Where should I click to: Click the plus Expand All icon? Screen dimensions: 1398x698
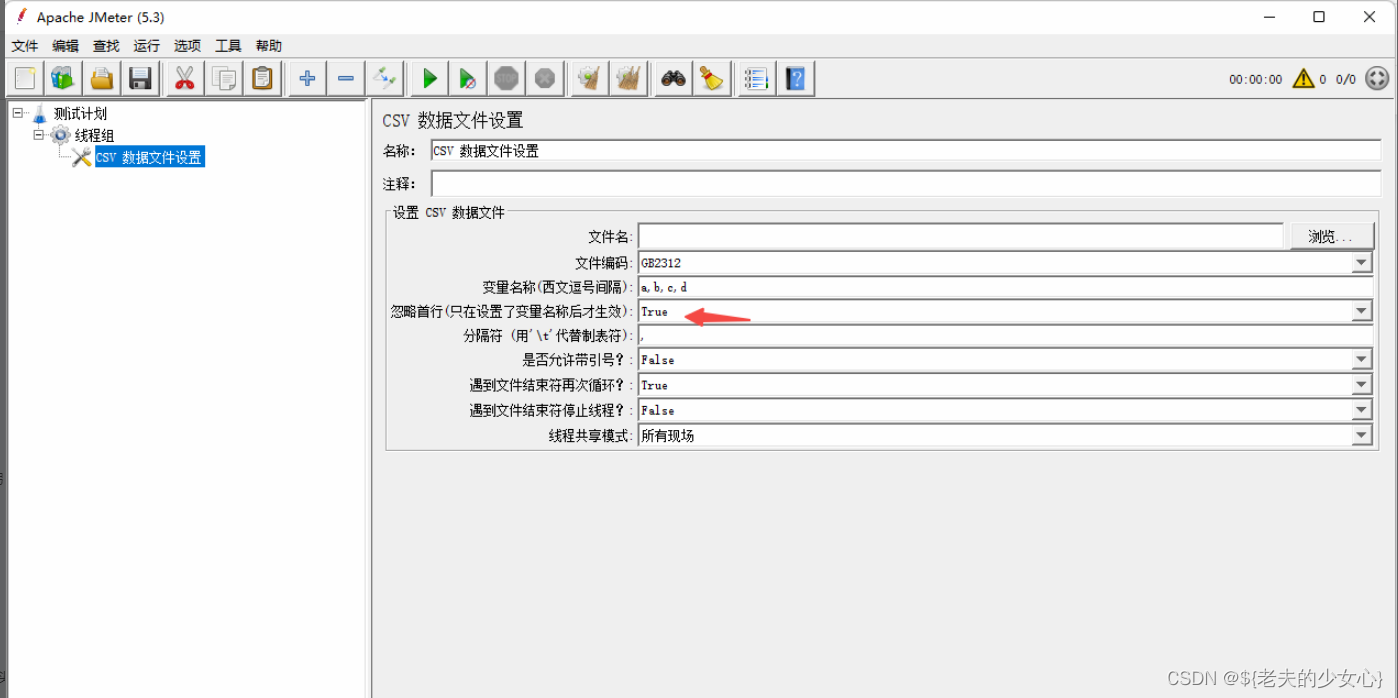click(x=307, y=78)
